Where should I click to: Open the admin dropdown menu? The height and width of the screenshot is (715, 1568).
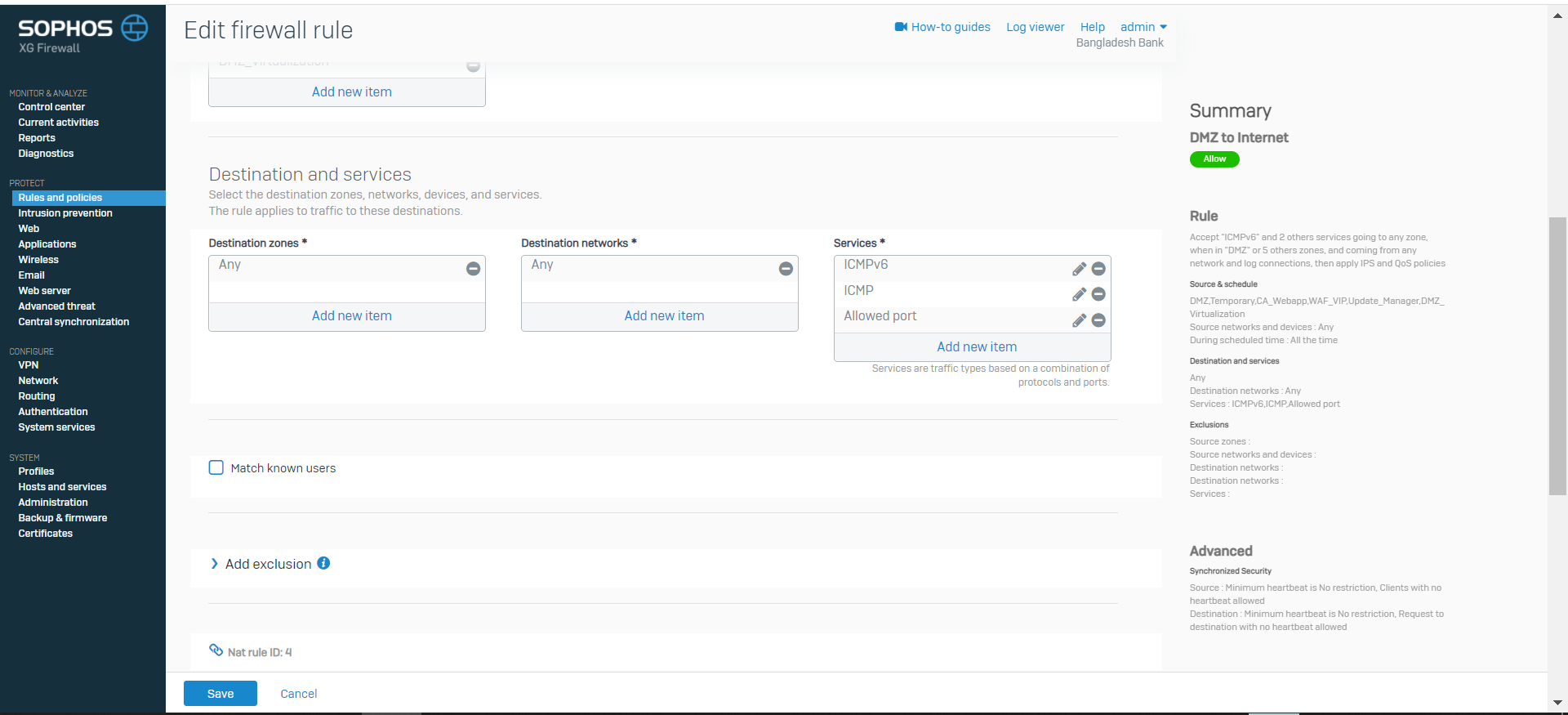[1143, 27]
